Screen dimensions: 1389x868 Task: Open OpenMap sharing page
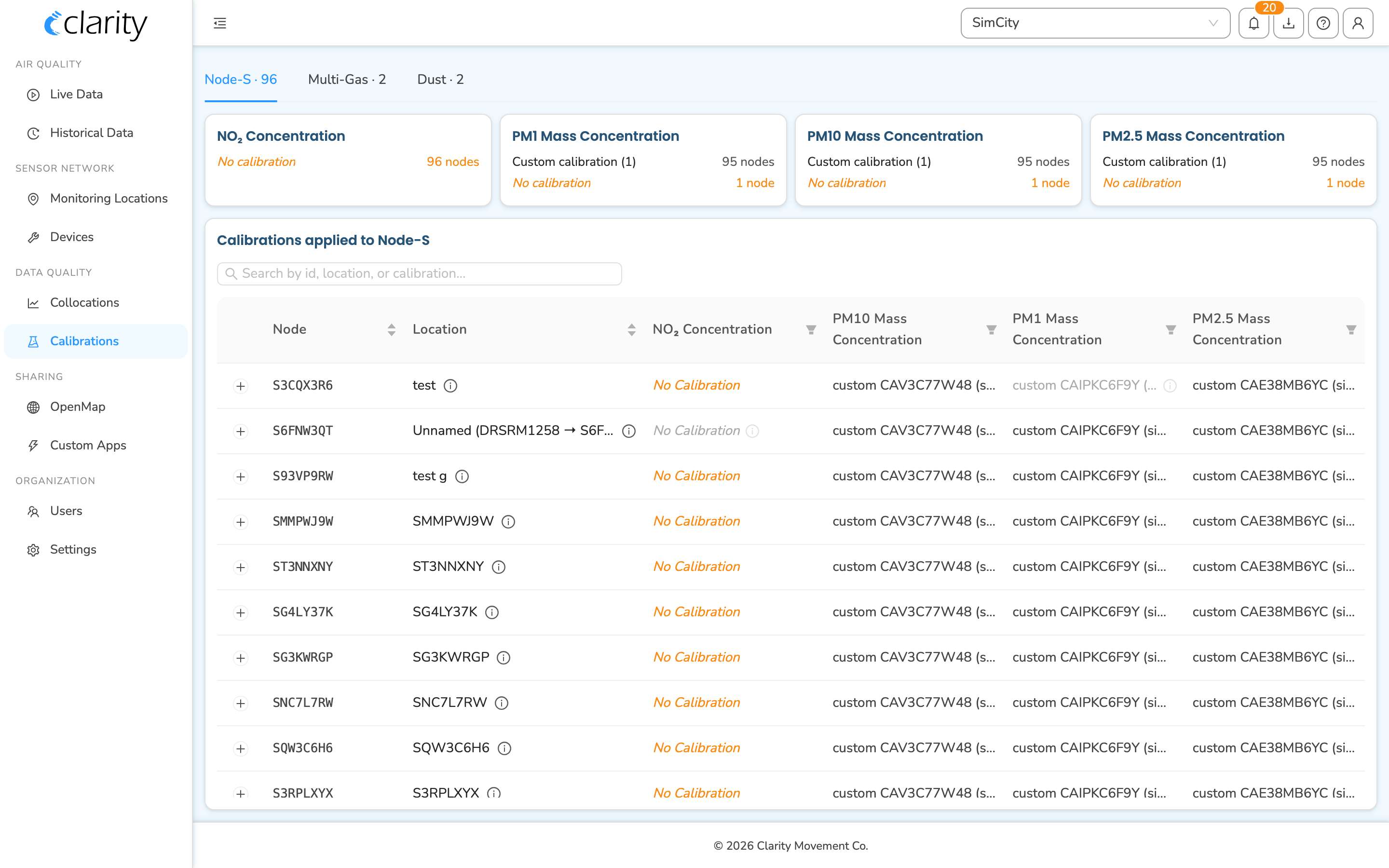click(x=96, y=407)
